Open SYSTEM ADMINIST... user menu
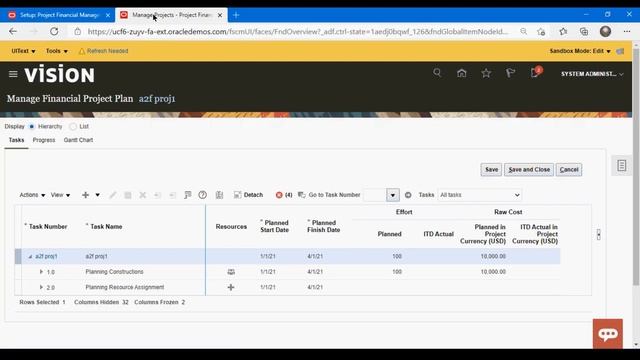This screenshot has height=360, width=640. tap(592, 74)
